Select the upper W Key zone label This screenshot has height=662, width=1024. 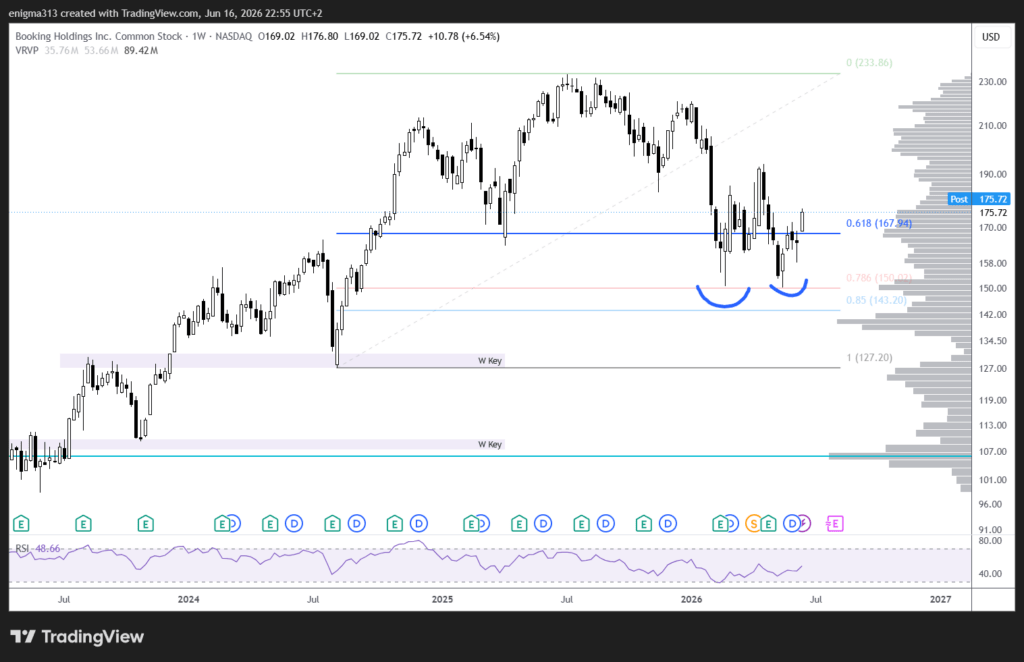pyautogui.click(x=490, y=360)
